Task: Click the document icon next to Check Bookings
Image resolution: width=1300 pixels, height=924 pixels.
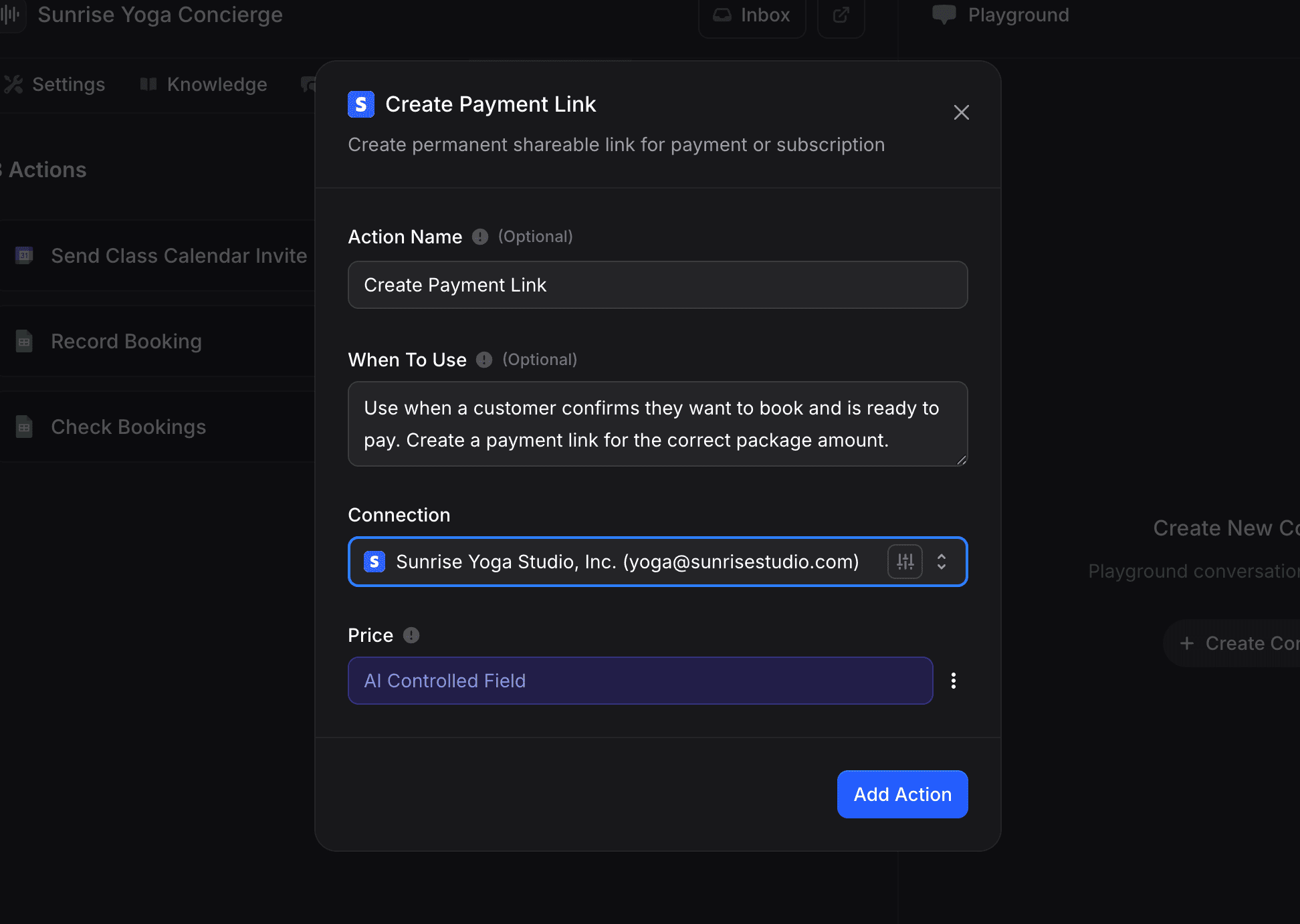Action: 23,427
